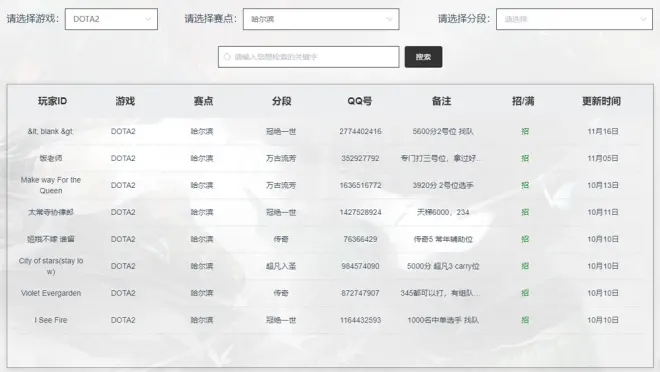This screenshot has height=372, width=660.
Task: Click QQ number 352927792
Action: pos(360,158)
